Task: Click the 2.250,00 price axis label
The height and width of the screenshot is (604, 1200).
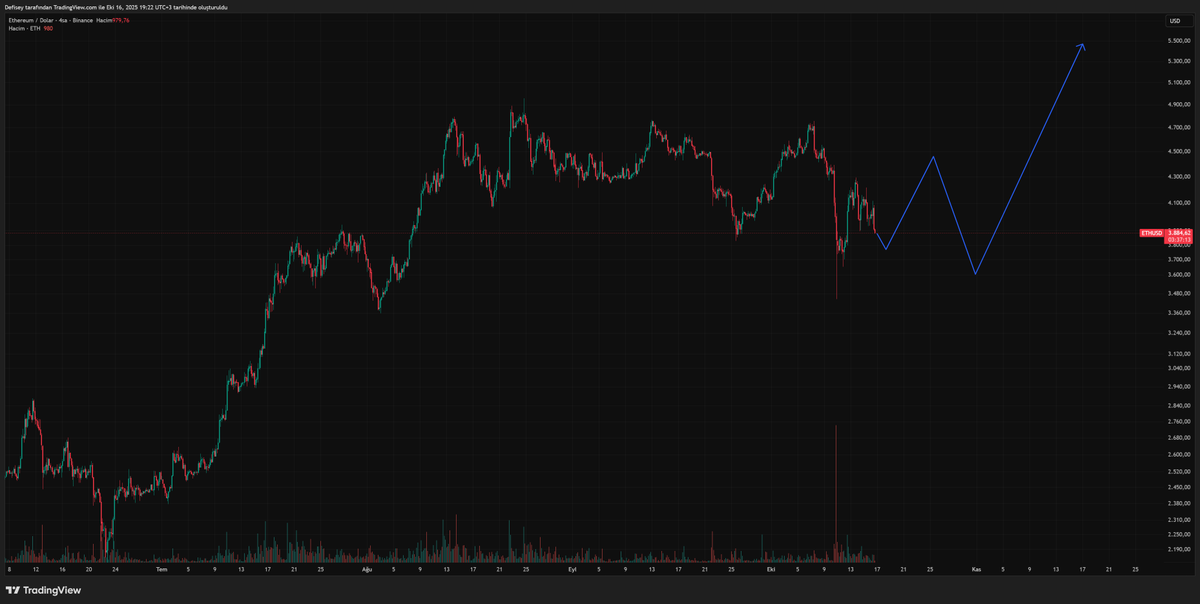Action: coord(1178,534)
